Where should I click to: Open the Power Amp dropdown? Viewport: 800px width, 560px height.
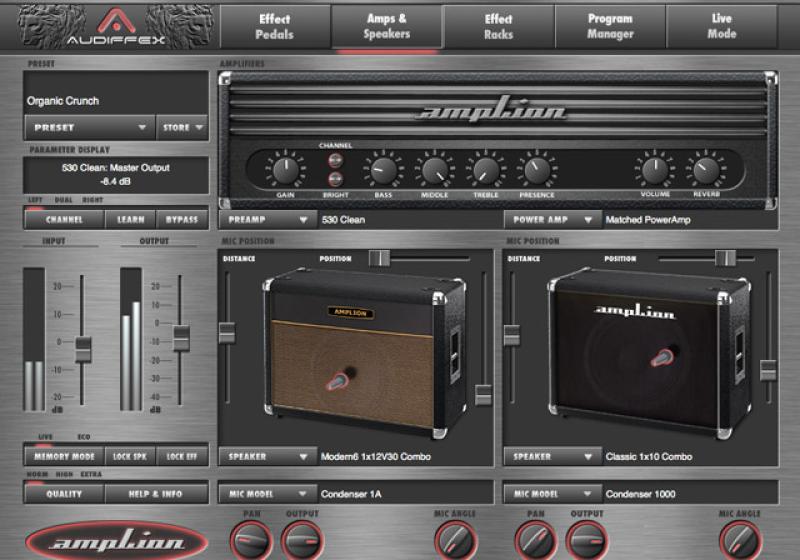tap(553, 220)
